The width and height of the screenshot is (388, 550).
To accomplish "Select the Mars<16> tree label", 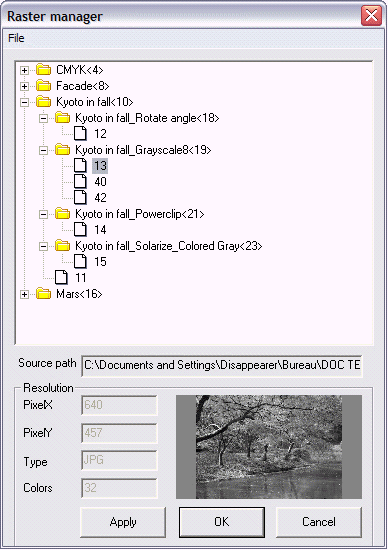I will coord(79,294).
